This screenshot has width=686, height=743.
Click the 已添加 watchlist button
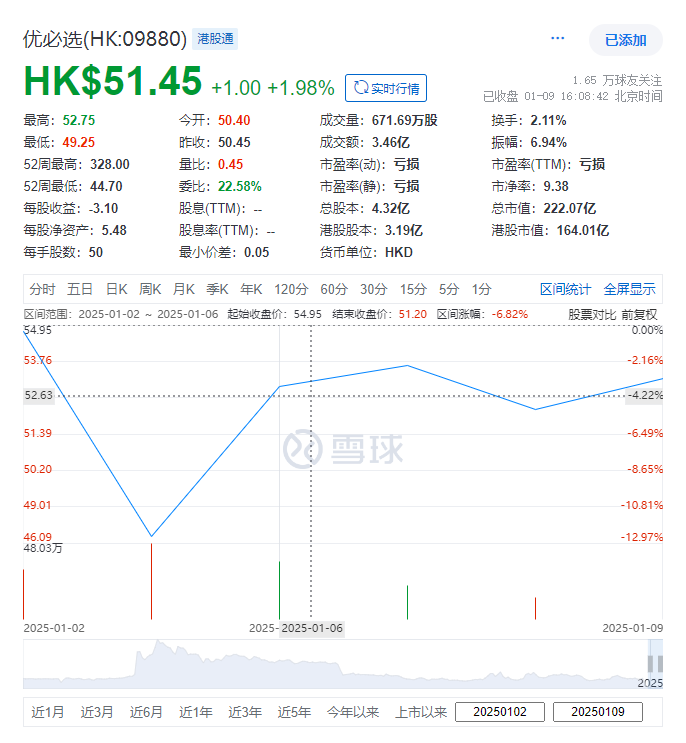(625, 40)
